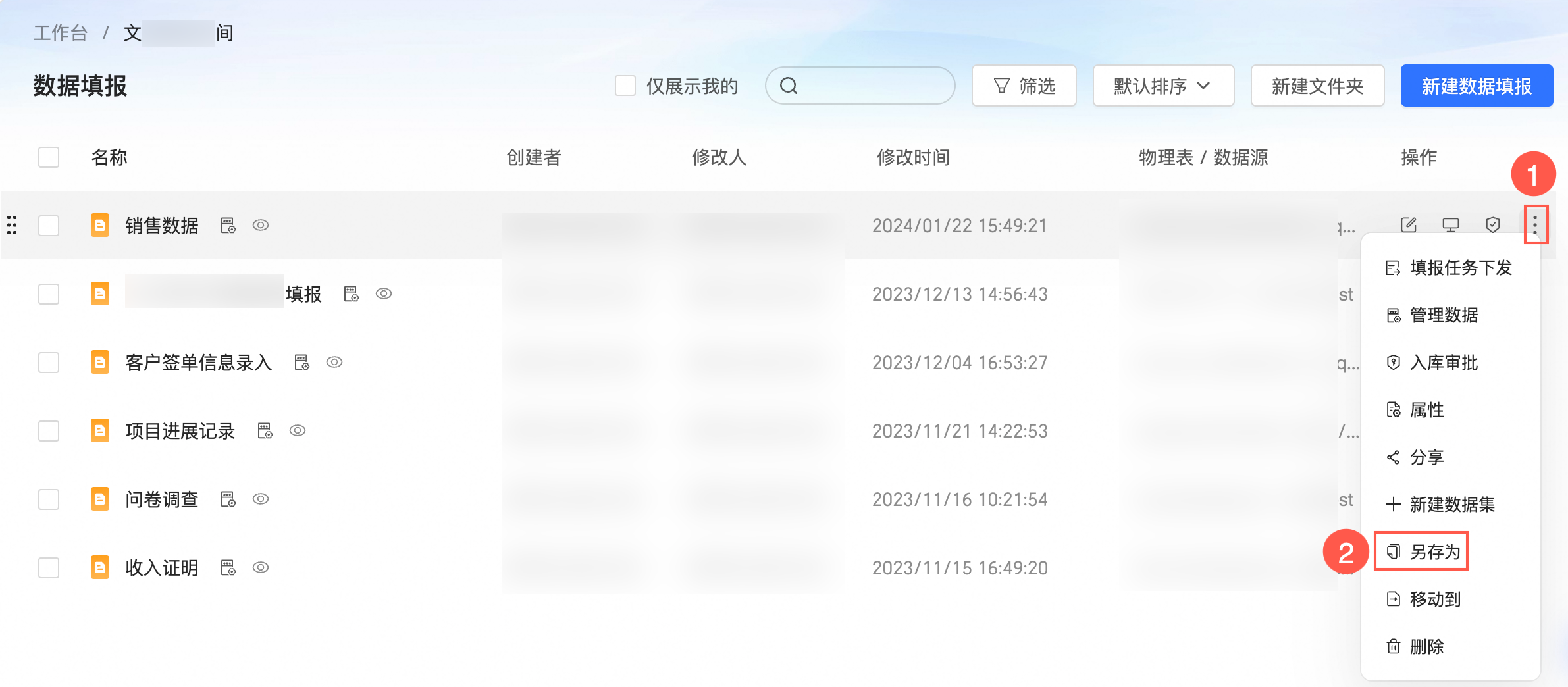Screen dimensions: 1568x687
Task: Click orange file icon of 问卷调查
Action: pos(100,499)
